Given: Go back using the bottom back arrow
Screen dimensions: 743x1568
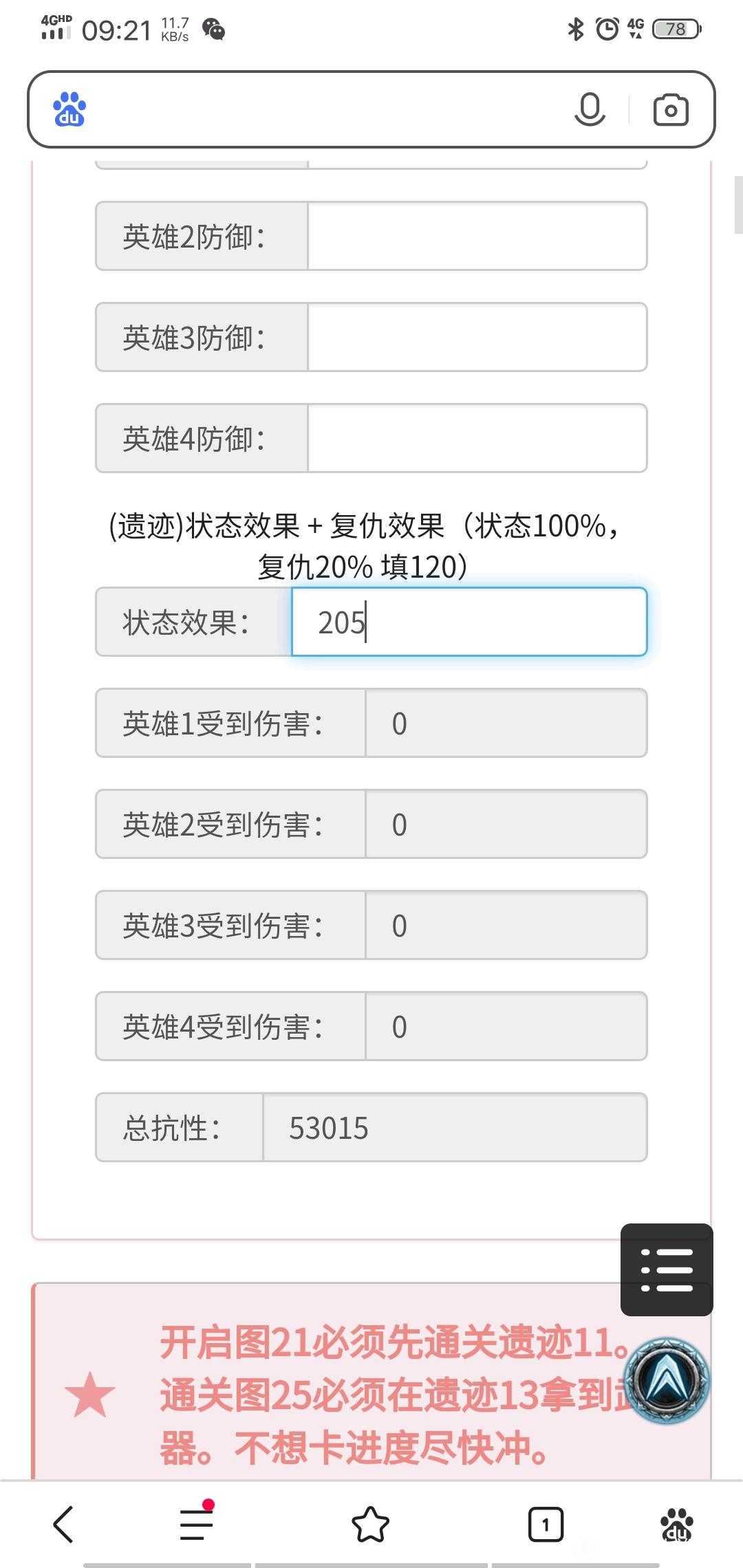Looking at the screenshot, I should [x=63, y=1525].
